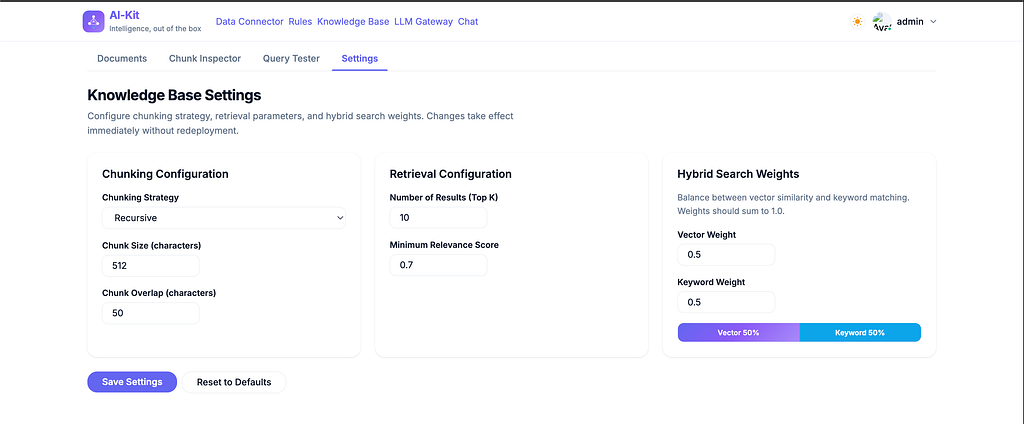Navigate to LLM Gateway
The image size is (1024, 424).
[x=423, y=22]
